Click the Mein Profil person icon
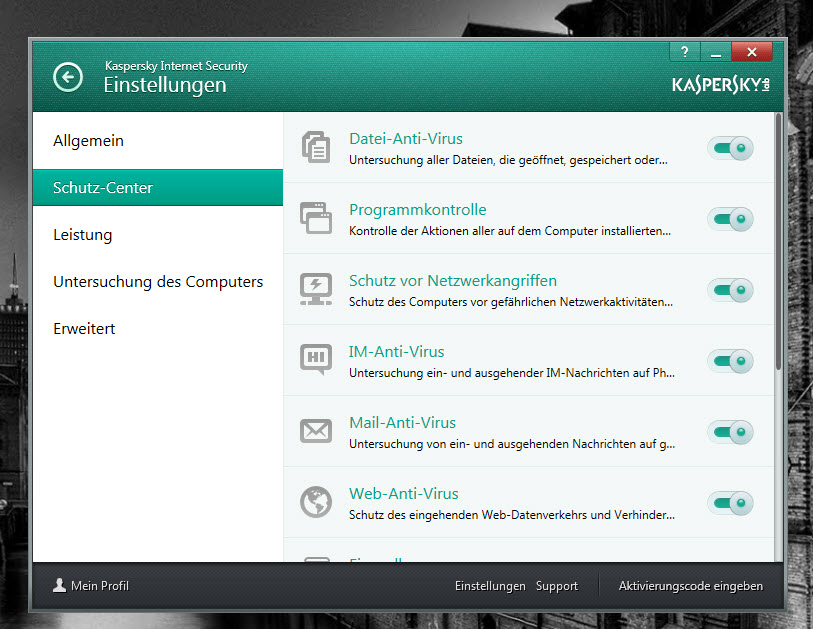 tap(60, 585)
